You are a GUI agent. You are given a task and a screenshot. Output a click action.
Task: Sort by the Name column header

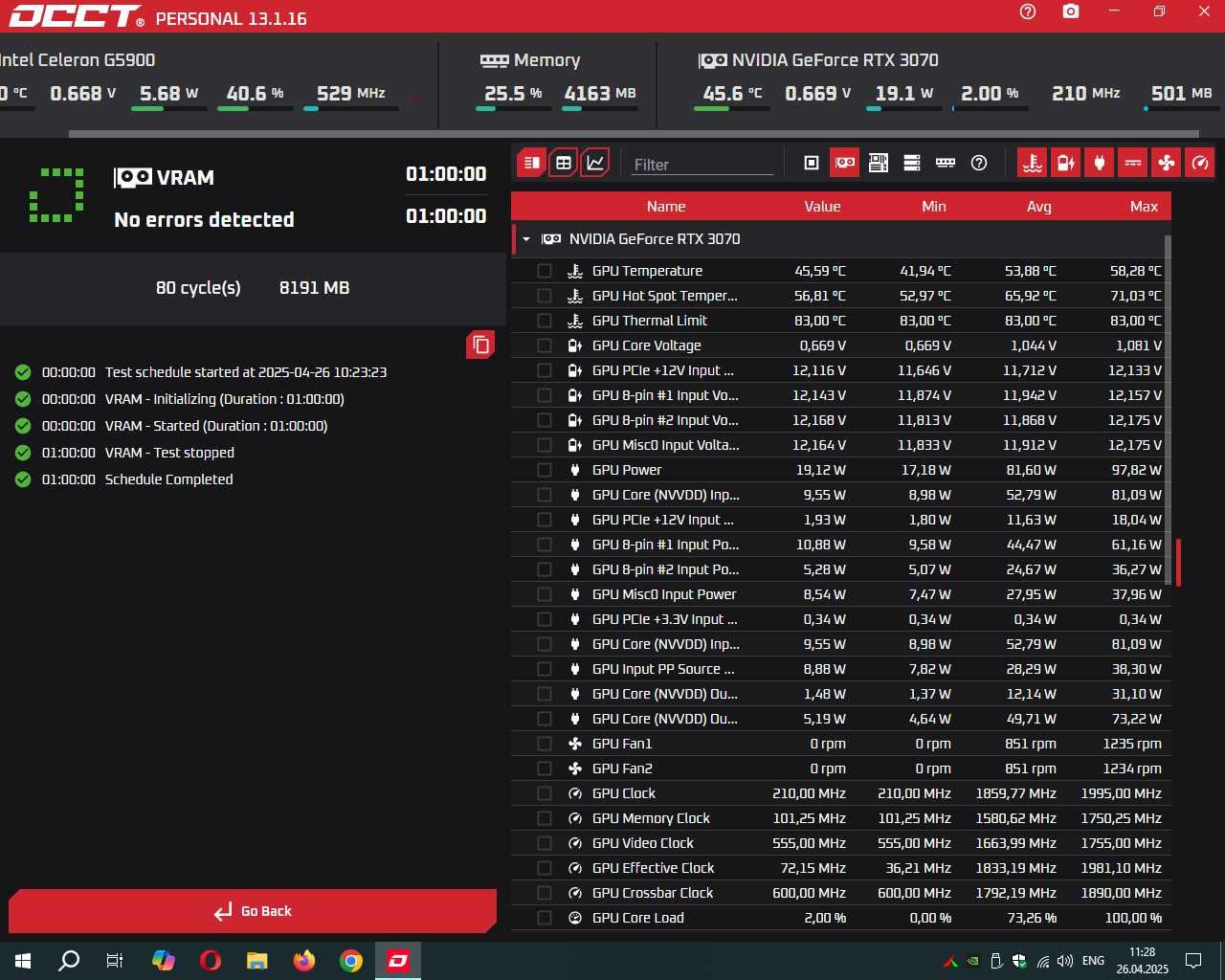coord(666,207)
